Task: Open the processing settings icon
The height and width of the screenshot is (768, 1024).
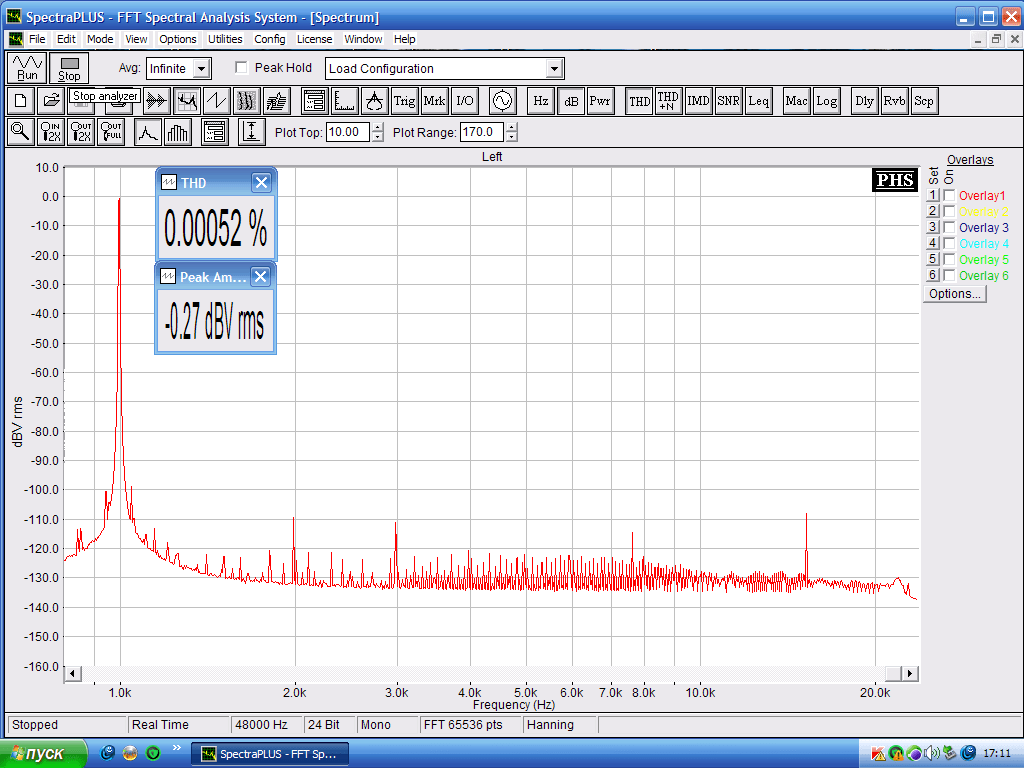Action: [315, 101]
